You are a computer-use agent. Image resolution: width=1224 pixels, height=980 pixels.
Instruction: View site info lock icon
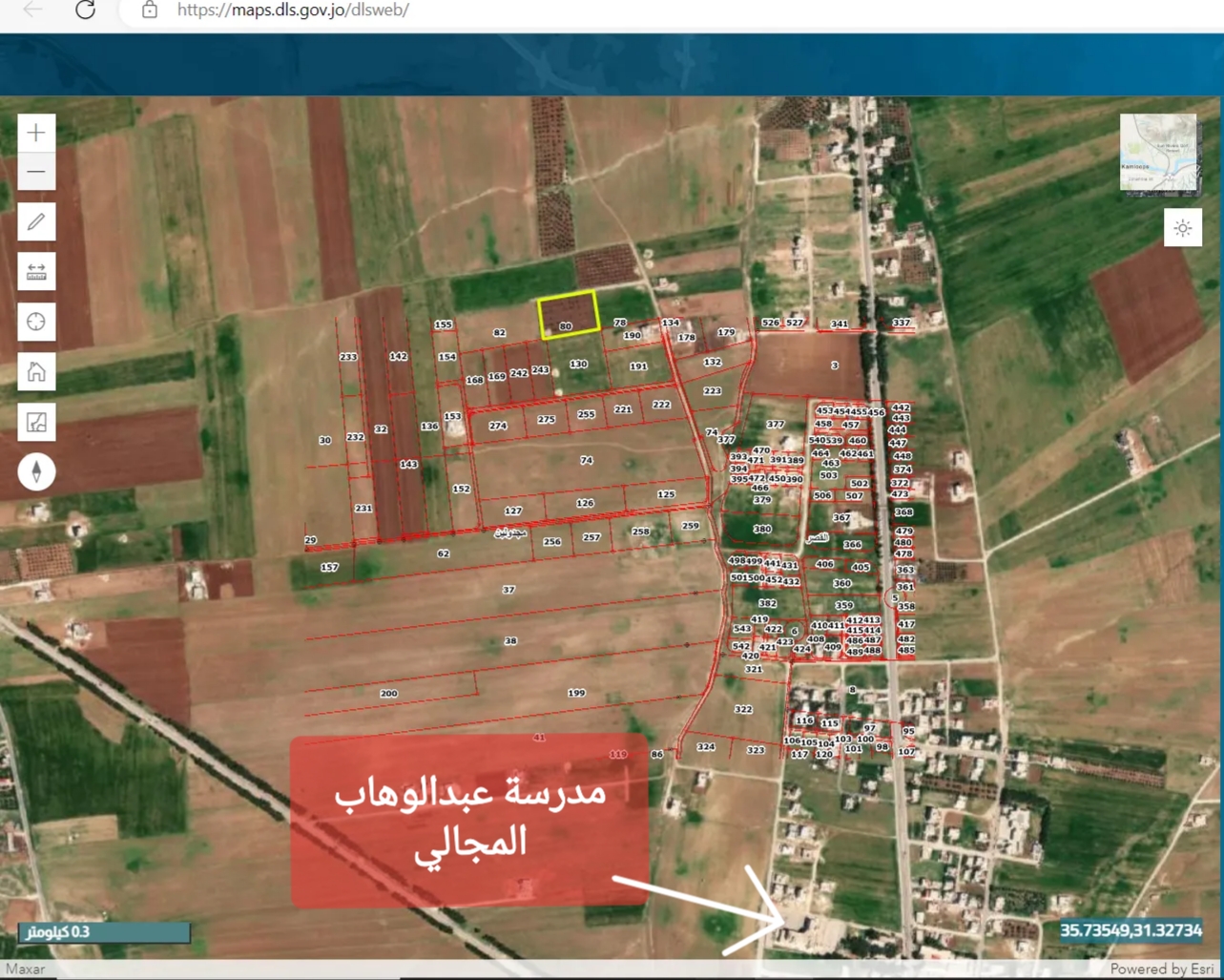(150, 10)
